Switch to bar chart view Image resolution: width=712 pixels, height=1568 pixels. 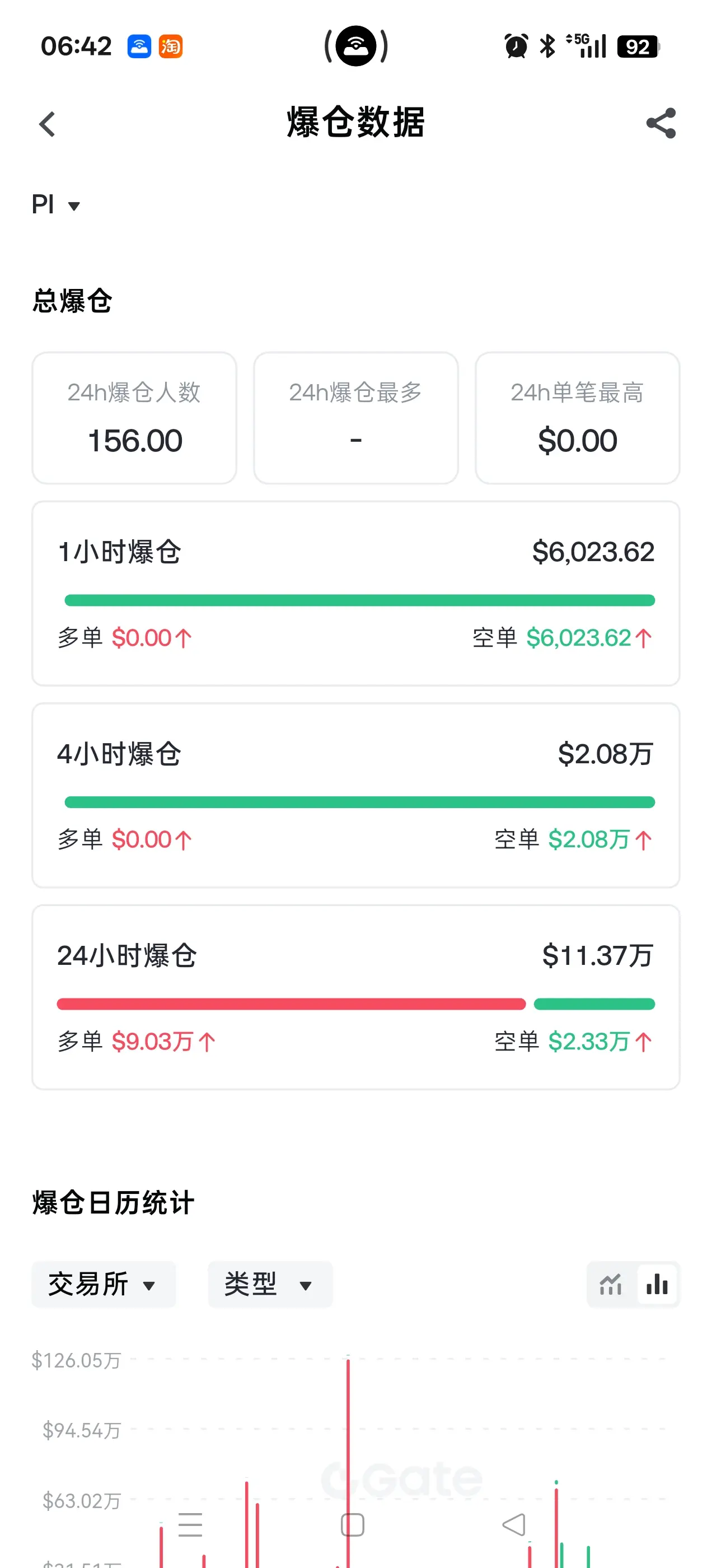[x=657, y=1284]
